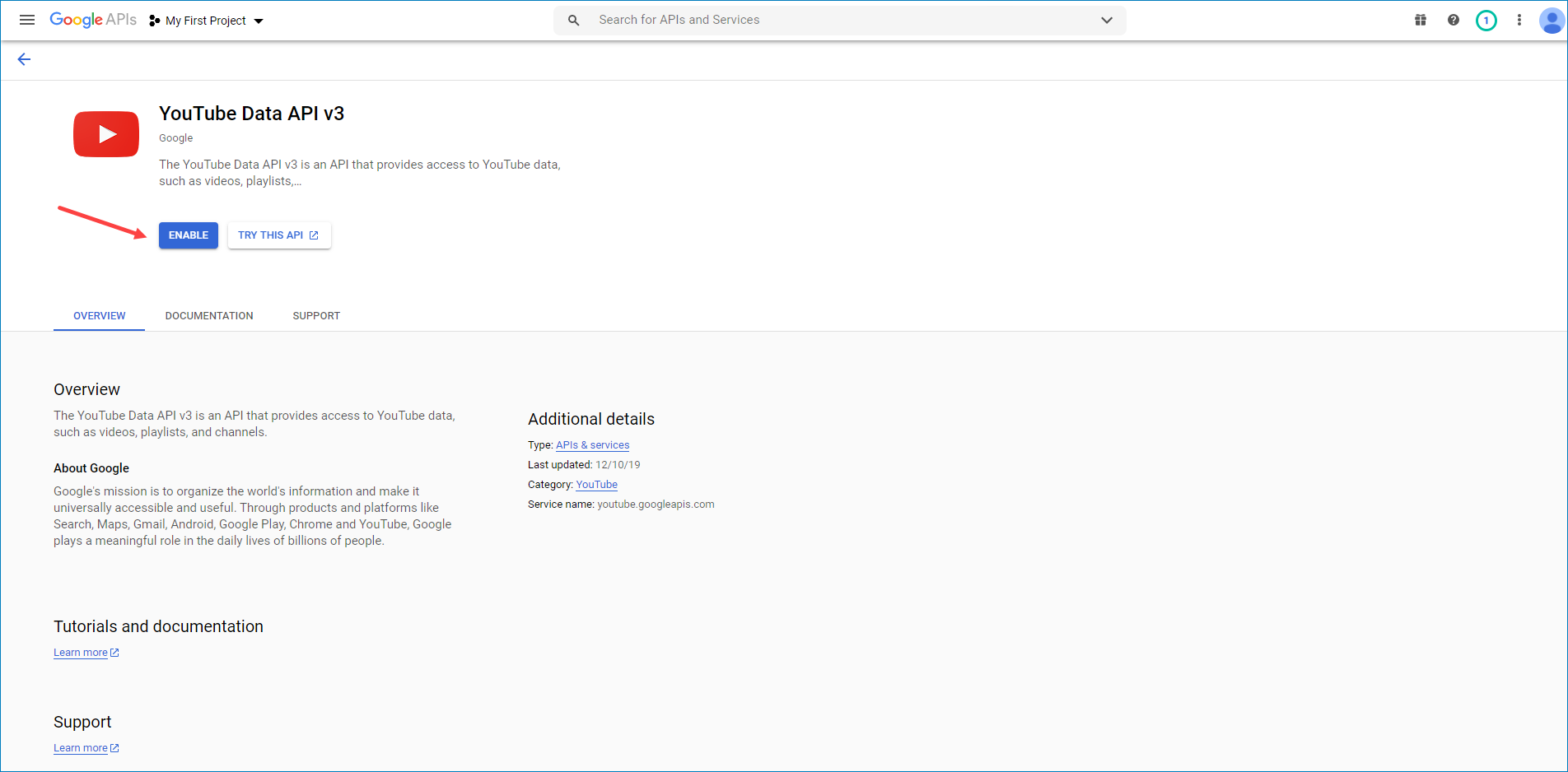The width and height of the screenshot is (1568, 772).
Task: Open the hamburger navigation menu
Action: click(x=27, y=20)
